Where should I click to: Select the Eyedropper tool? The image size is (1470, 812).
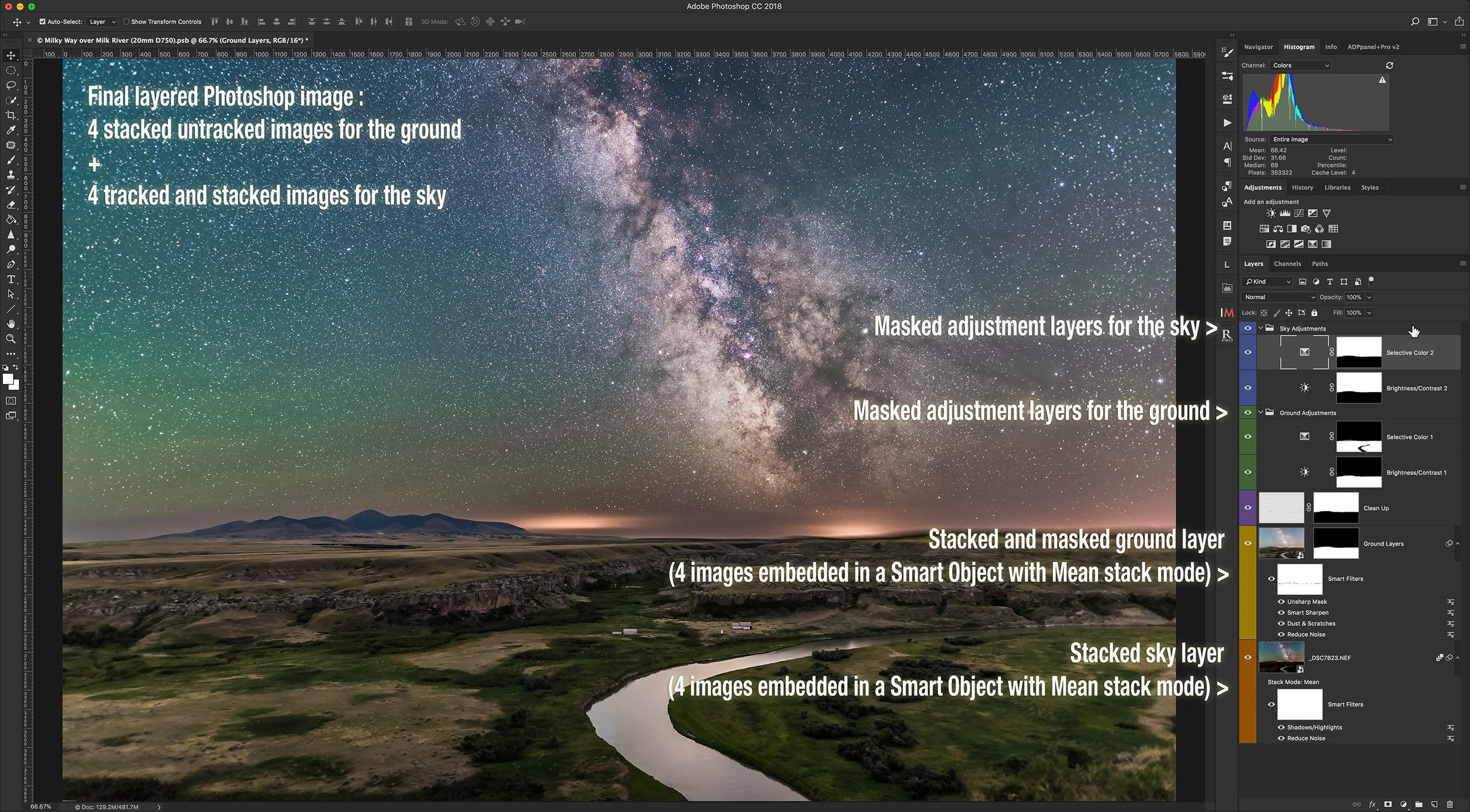pyautogui.click(x=11, y=130)
